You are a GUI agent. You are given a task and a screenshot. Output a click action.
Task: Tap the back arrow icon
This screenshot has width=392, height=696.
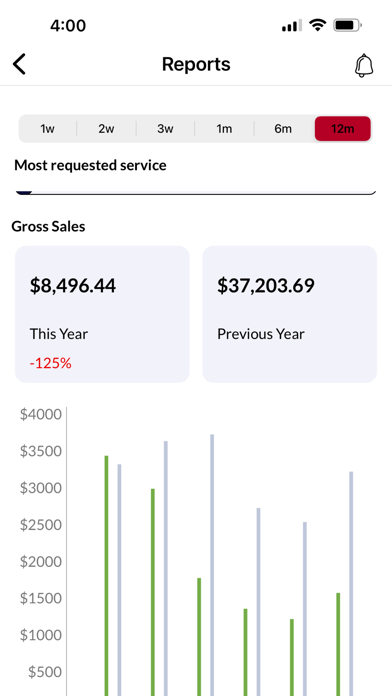click(19, 64)
